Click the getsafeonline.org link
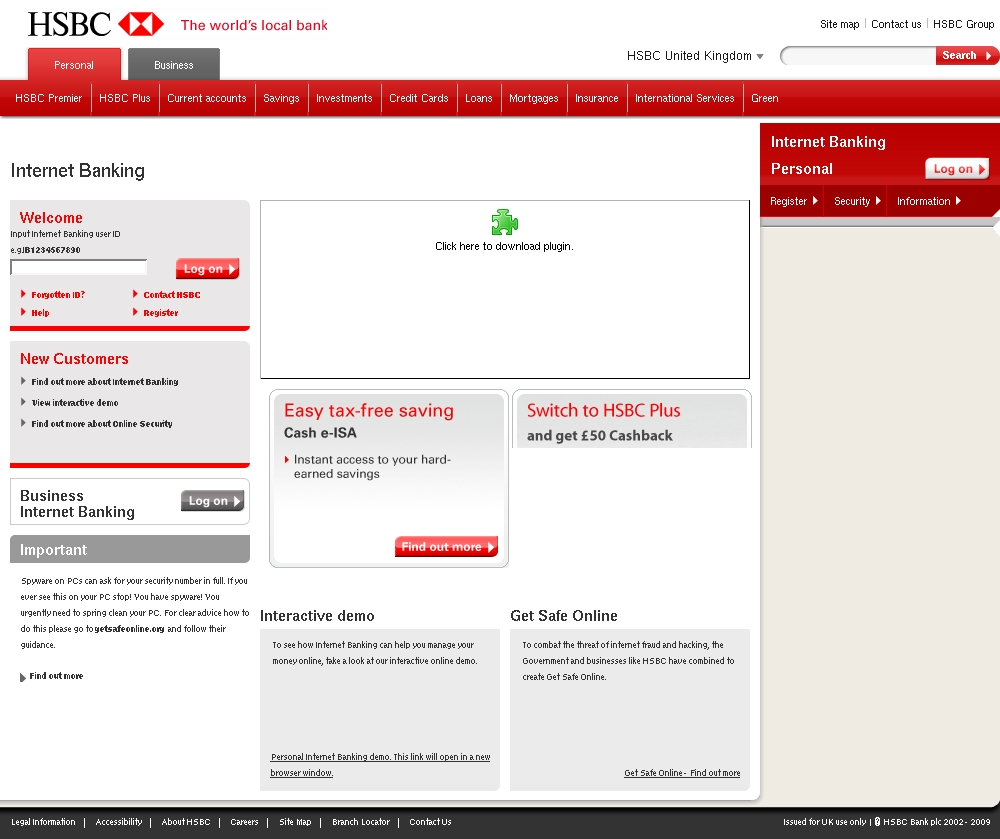 tap(129, 629)
